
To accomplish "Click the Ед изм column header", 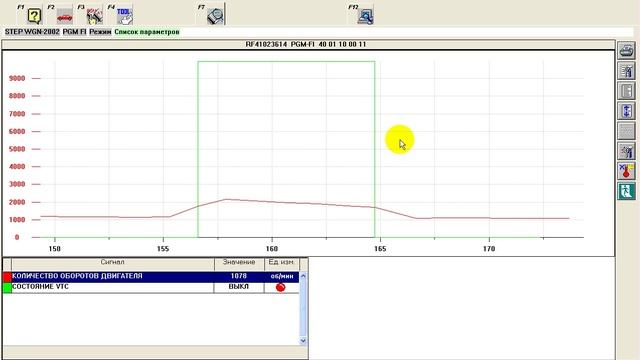I will click(282, 263).
